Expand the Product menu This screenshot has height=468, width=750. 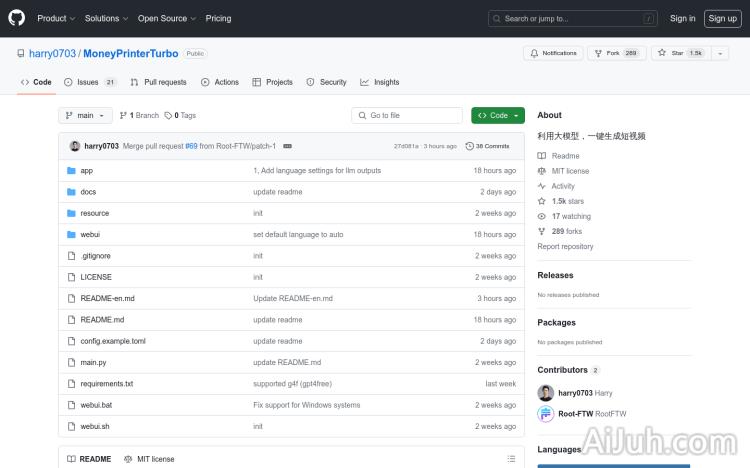pyautogui.click(x=55, y=18)
